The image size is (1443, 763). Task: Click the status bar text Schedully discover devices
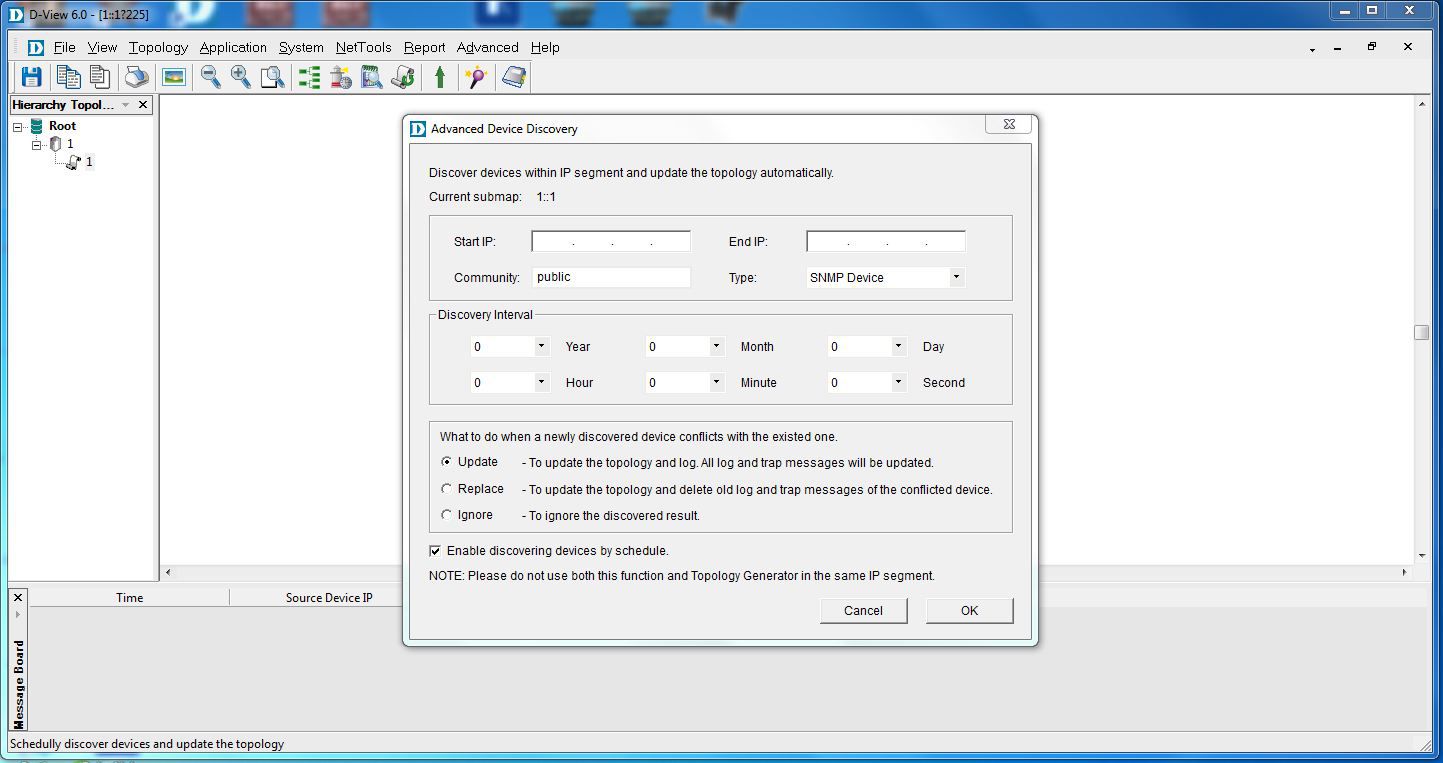pyautogui.click(x=147, y=744)
